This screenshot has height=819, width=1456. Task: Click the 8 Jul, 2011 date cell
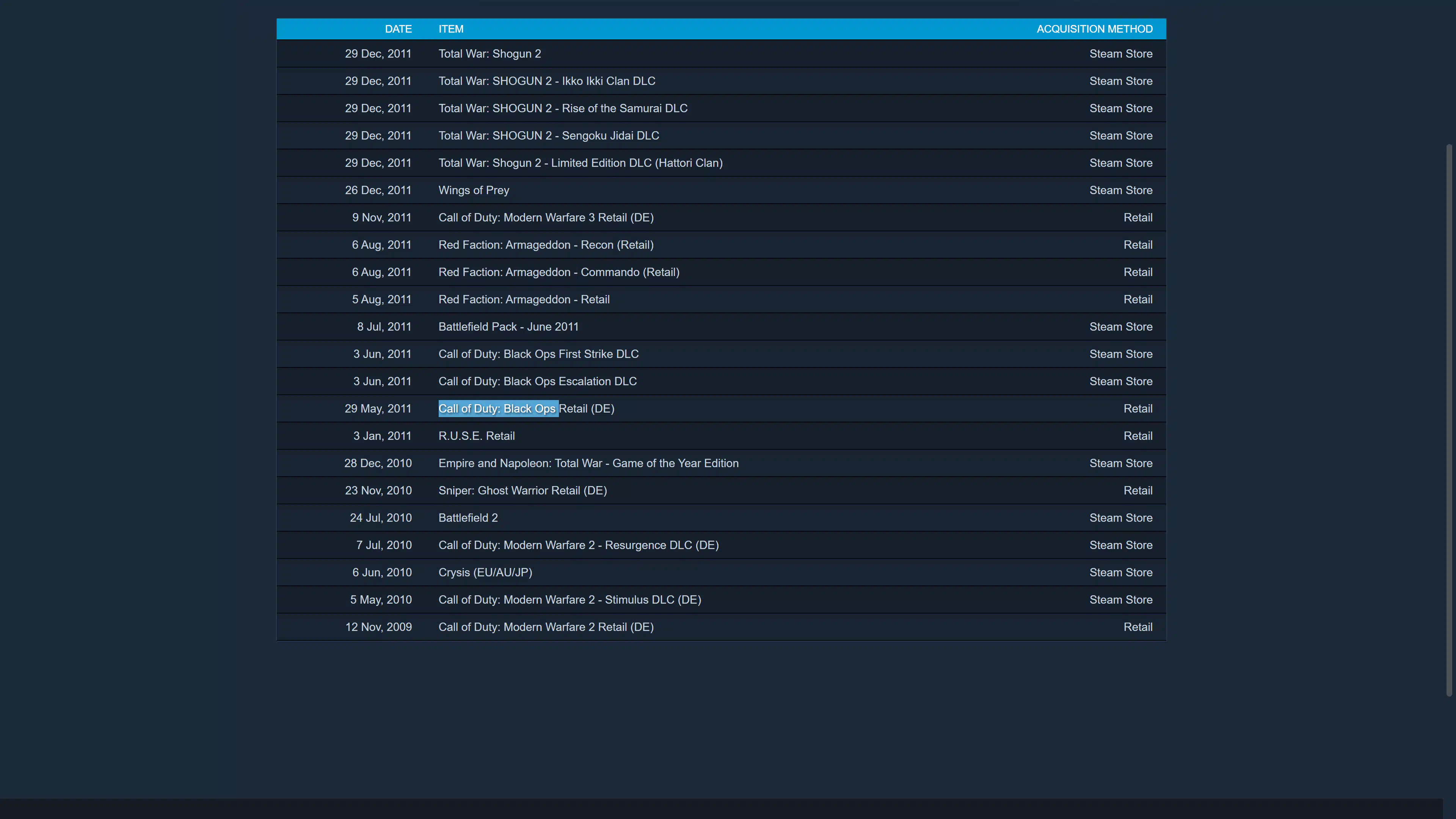(384, 327)
